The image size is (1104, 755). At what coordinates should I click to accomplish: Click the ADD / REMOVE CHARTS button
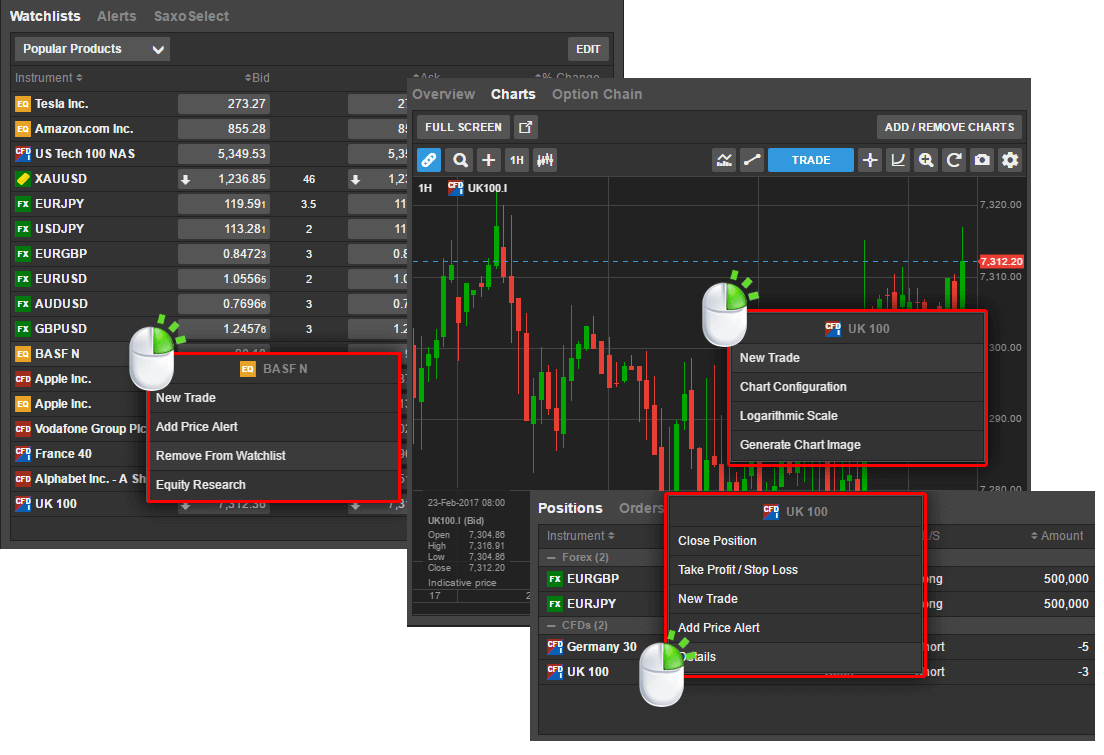[949, 127]
